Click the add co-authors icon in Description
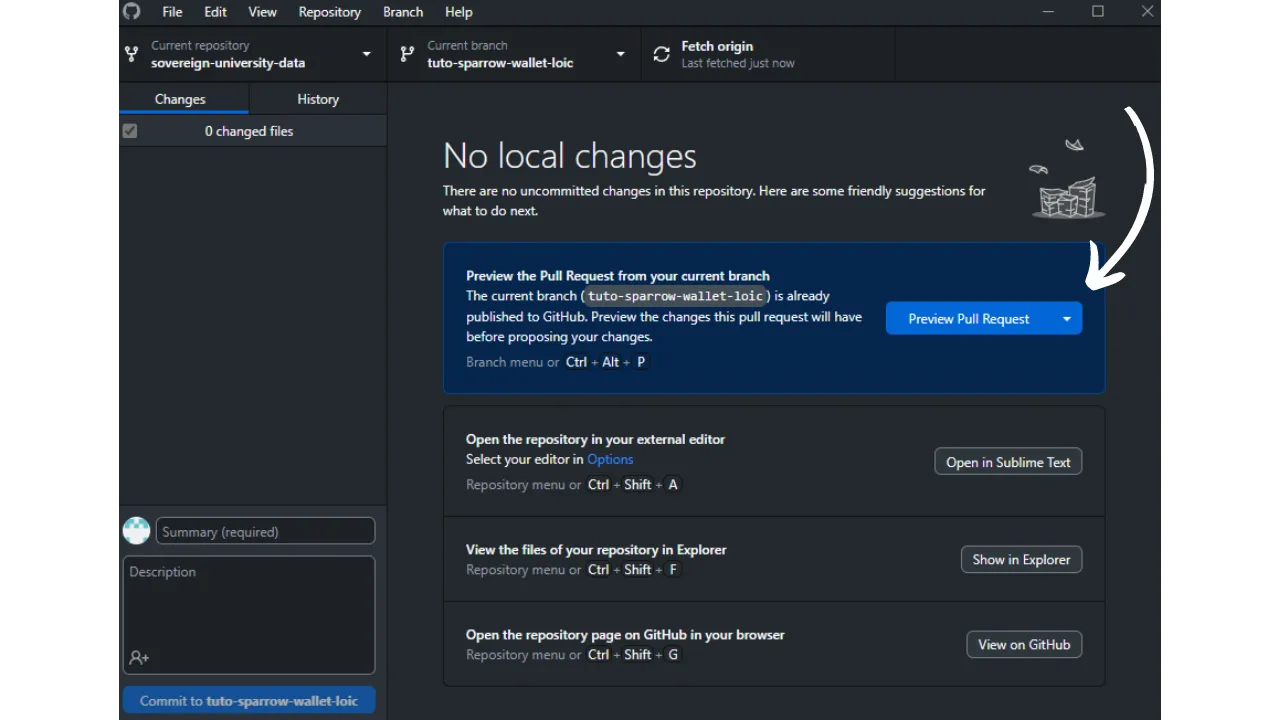The image size is (1280, 720). click(x=139, y=658)
